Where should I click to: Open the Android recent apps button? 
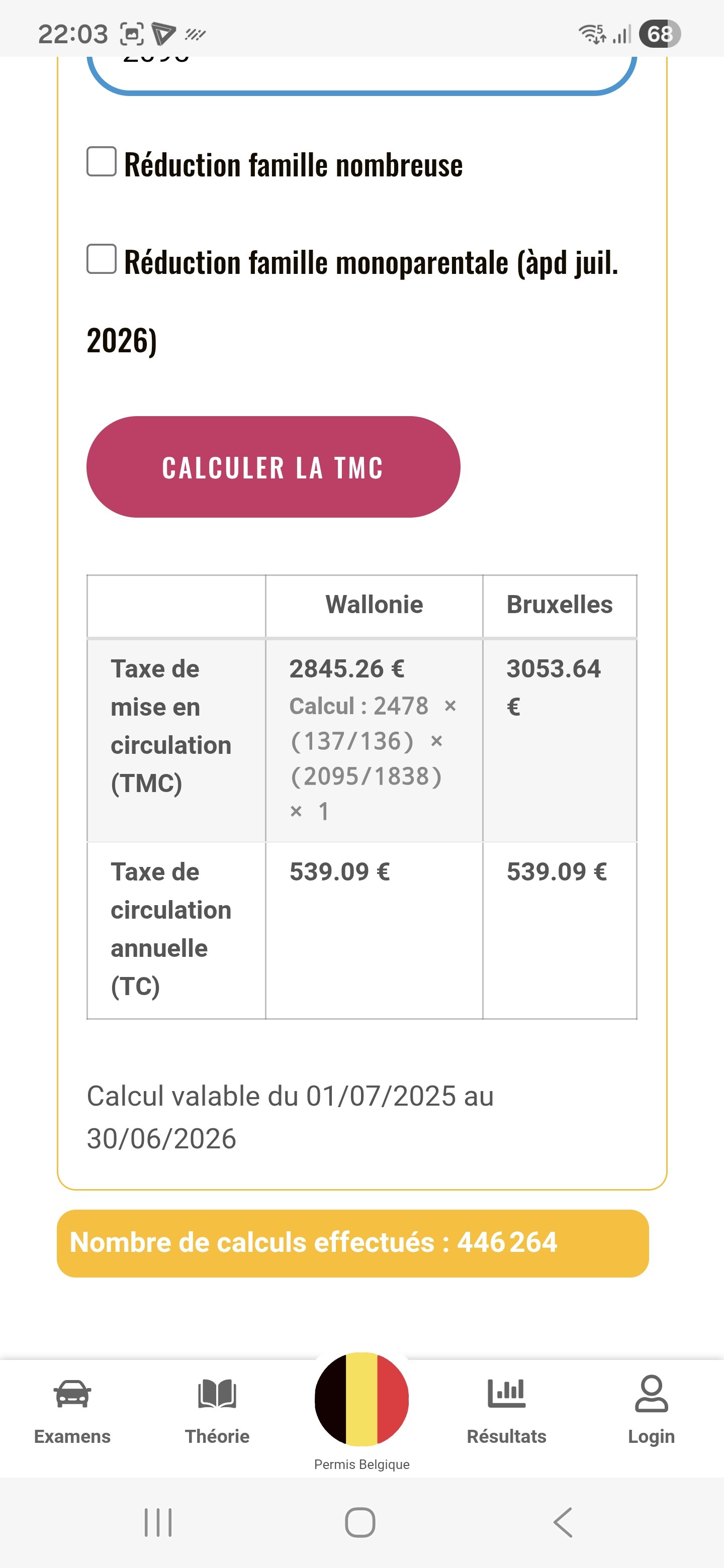pyautogui.click(x=158, y=1522)
